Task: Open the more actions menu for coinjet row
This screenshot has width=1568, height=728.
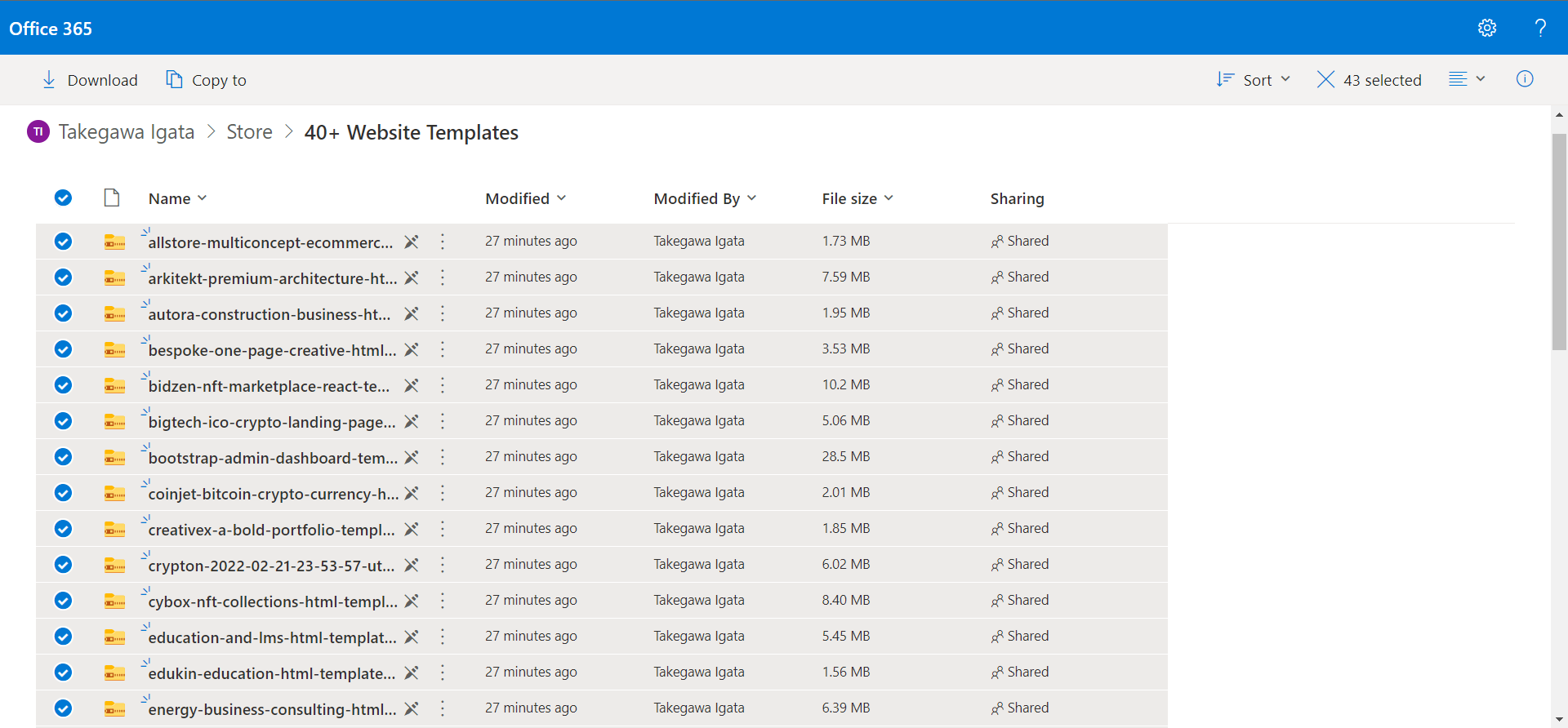Action: [443, 493]
